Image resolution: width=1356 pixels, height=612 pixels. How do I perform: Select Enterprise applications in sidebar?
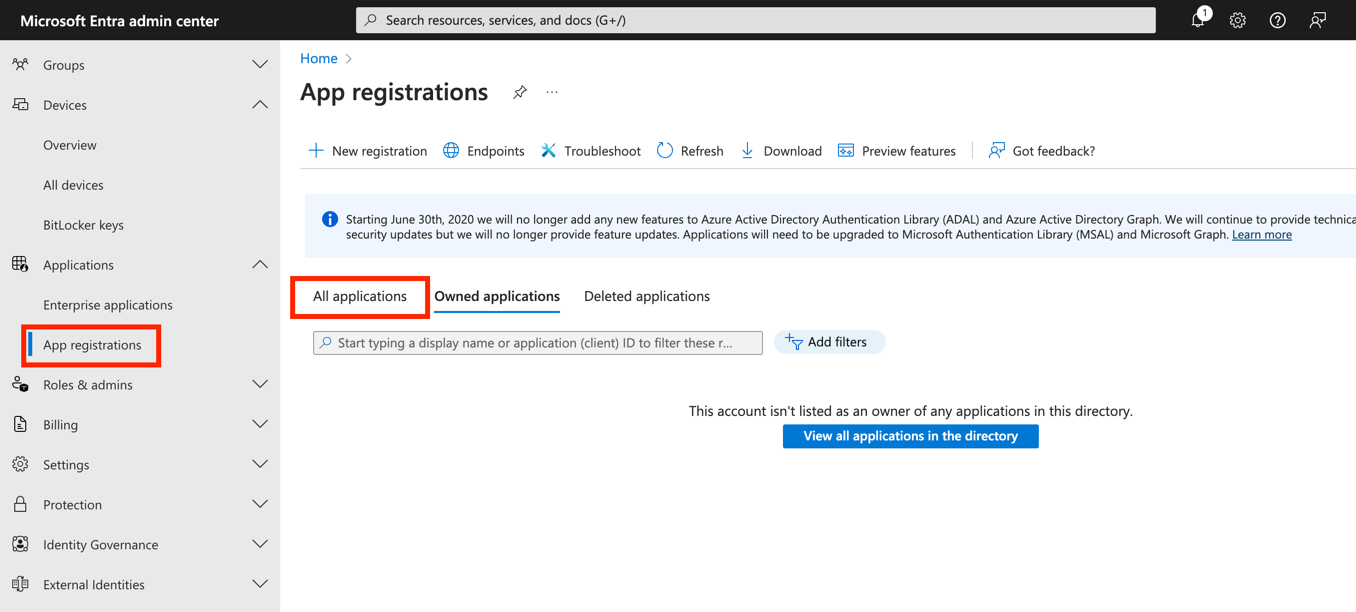click(108, 305)
